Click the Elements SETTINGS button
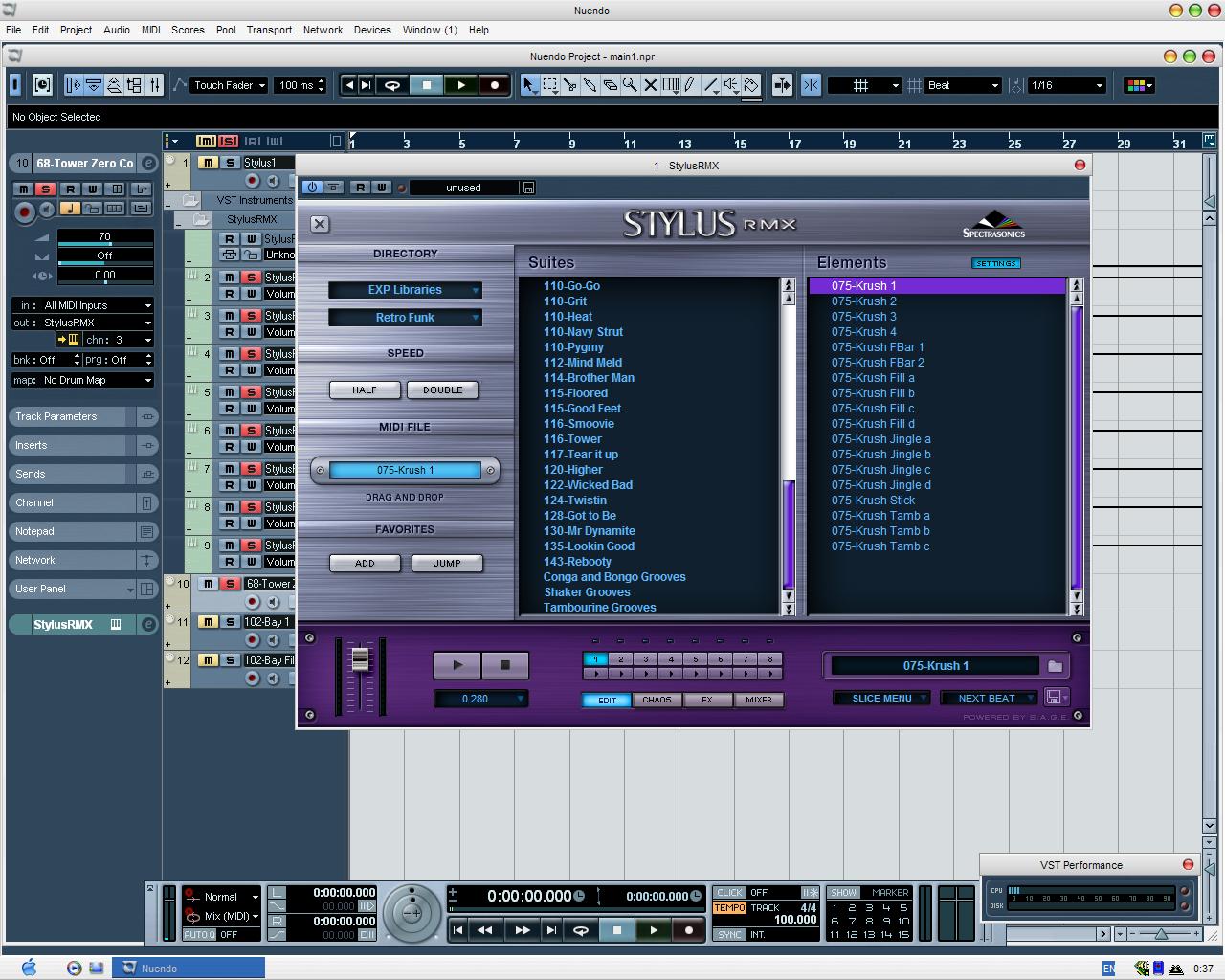 pyautogui.click(x=996, y=263)
